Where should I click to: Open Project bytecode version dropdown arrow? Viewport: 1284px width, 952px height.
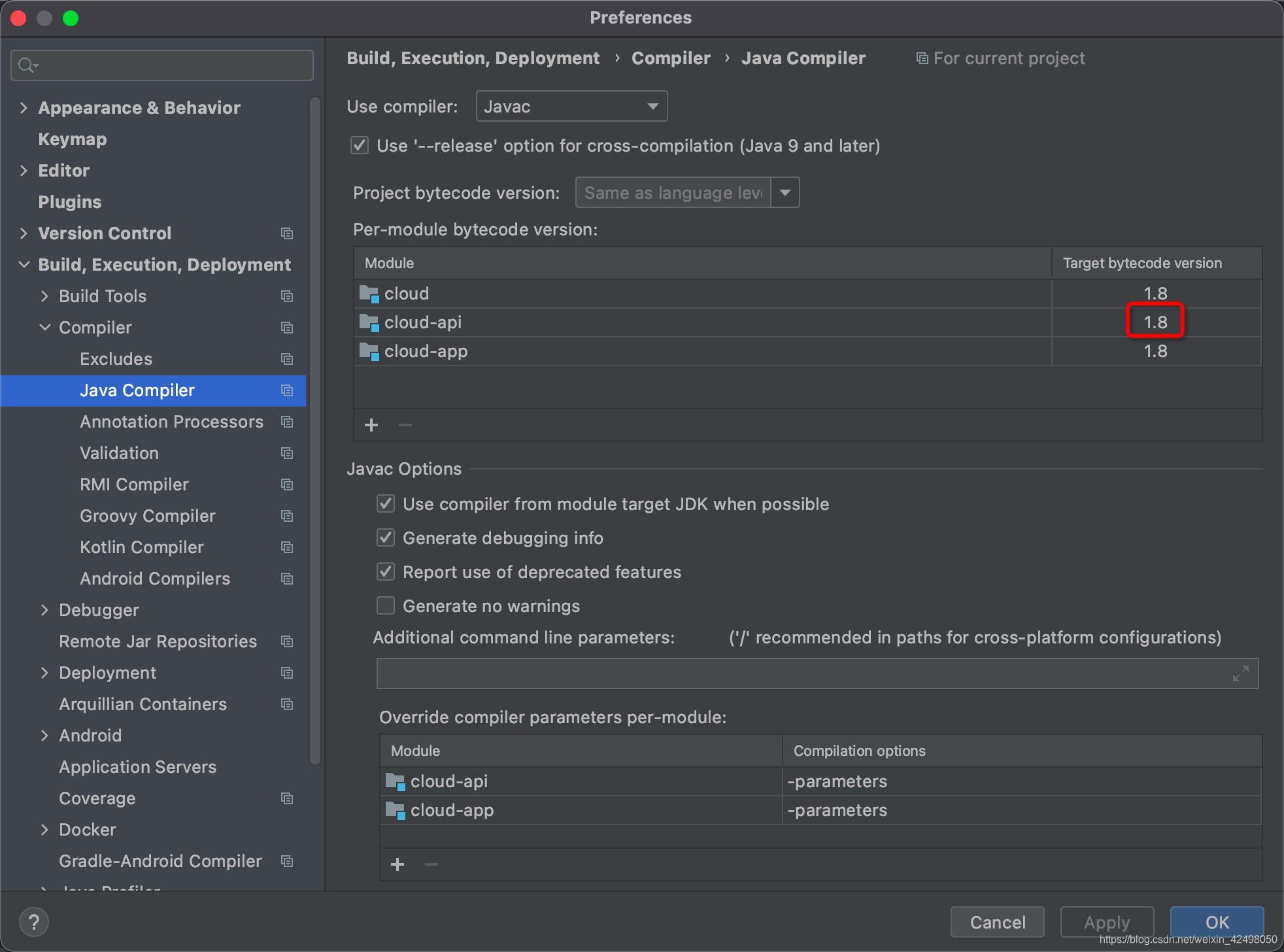785,193
